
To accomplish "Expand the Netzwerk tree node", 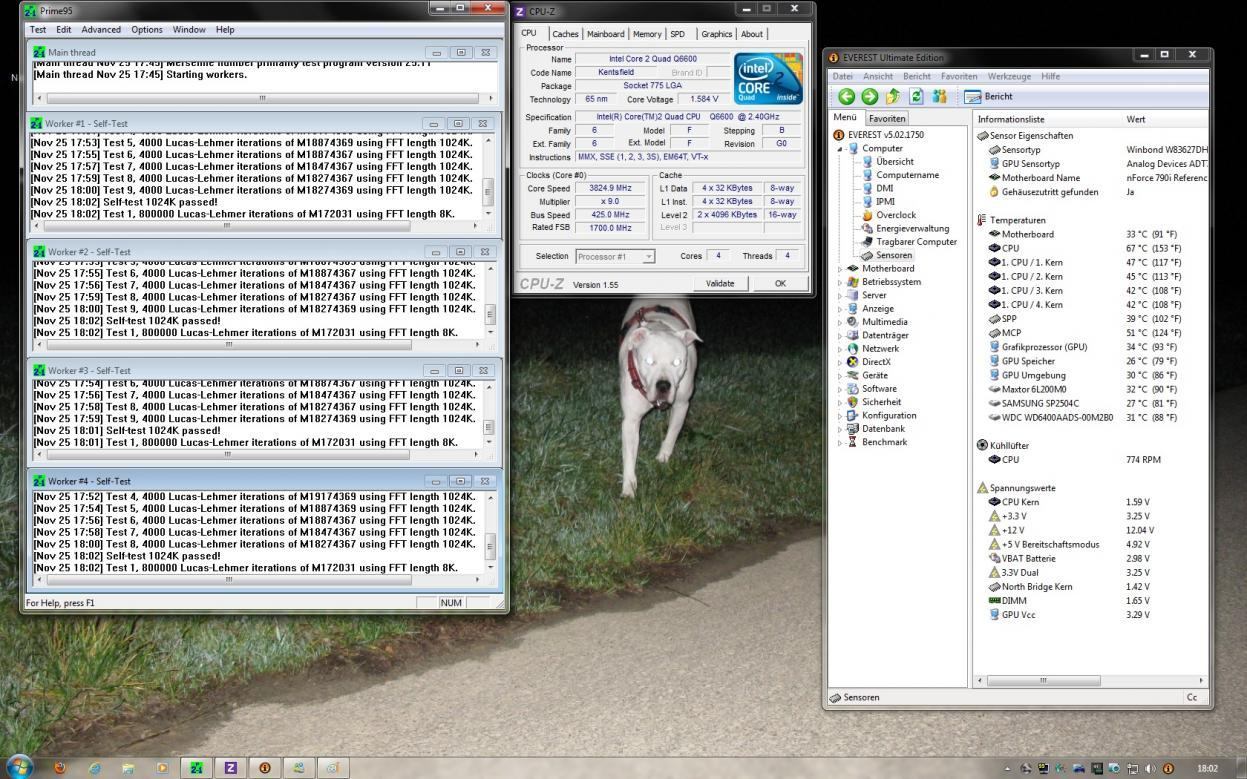I will (841, 348).
